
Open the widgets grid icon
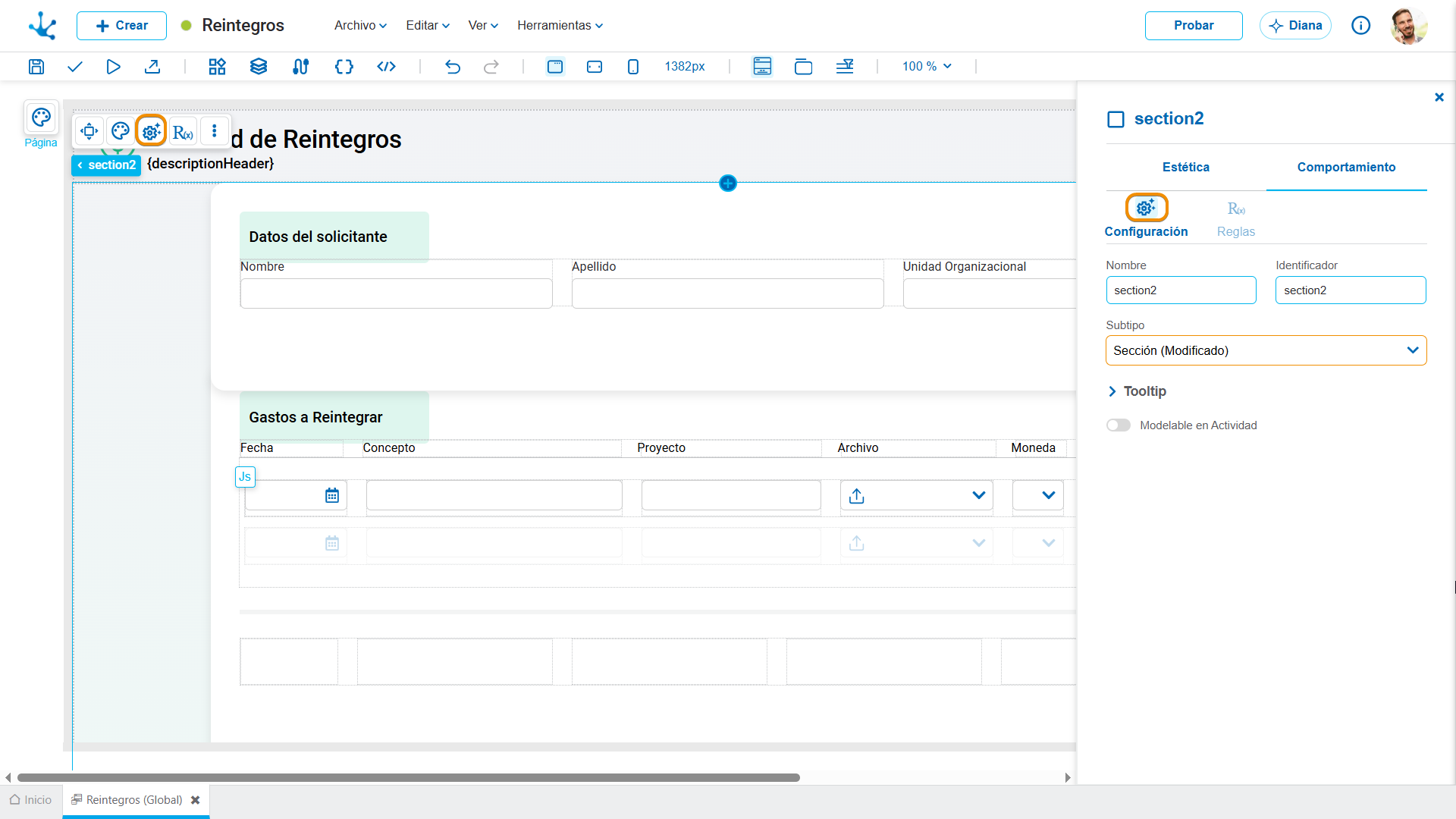(x=217, y=67)
